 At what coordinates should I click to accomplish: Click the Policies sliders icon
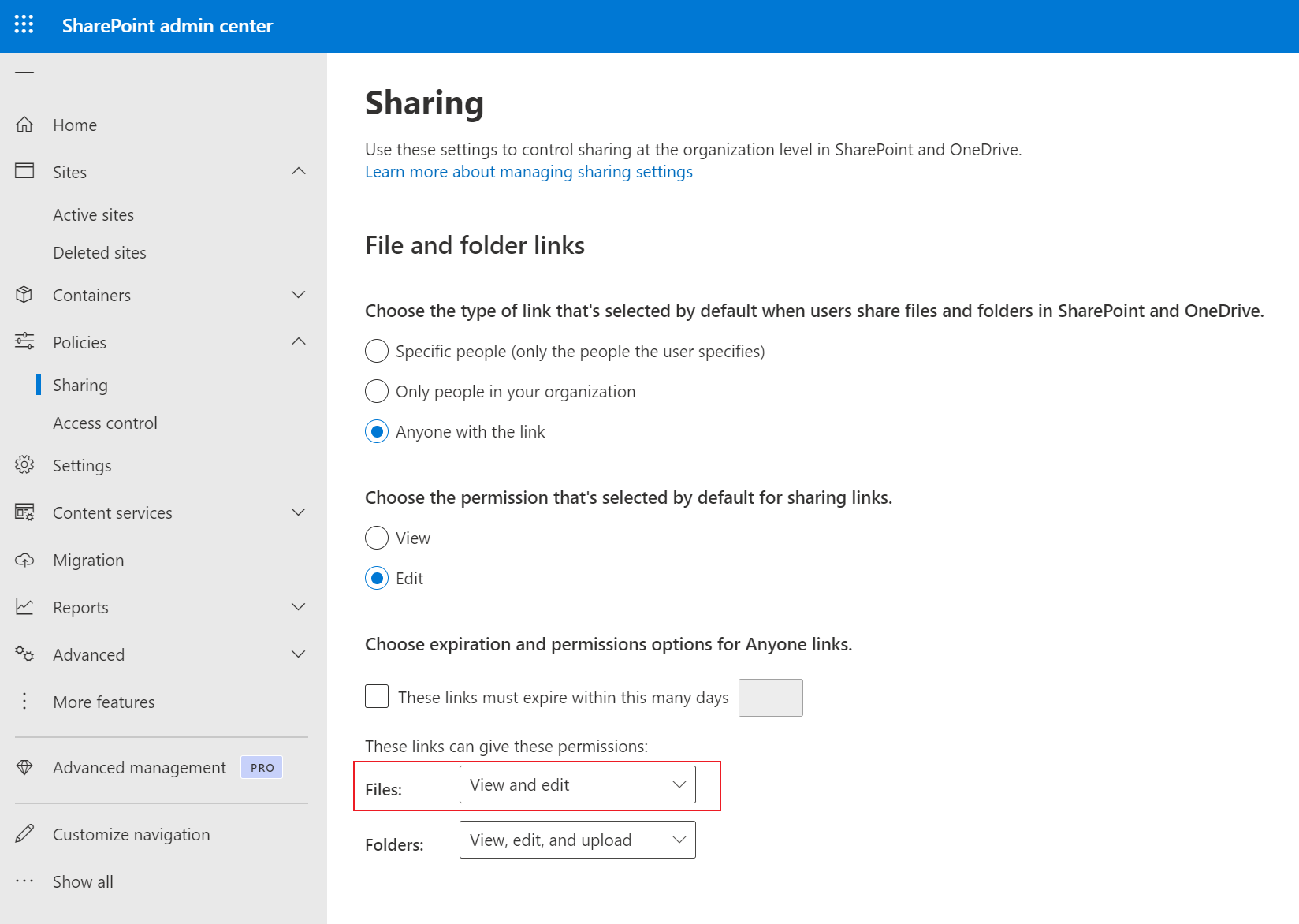pyautogui.click(x=24, y=341)
